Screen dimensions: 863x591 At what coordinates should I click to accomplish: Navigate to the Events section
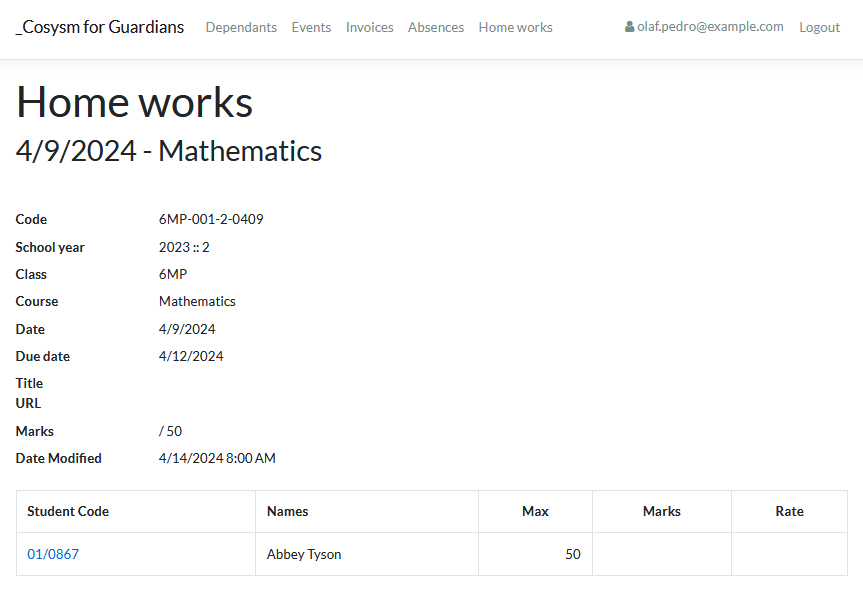pos(311,27)
